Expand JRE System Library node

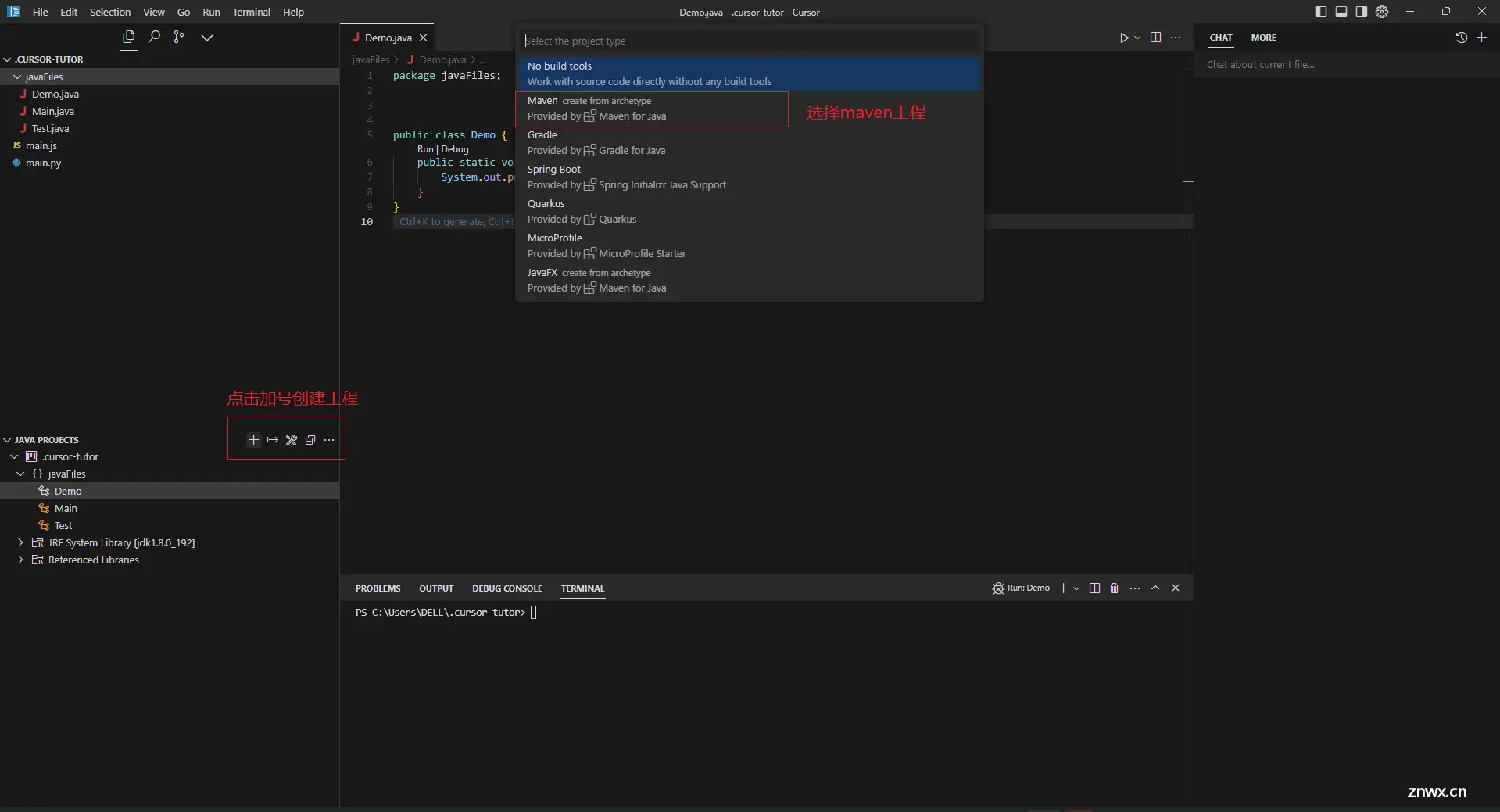click(x=21, y=543)
